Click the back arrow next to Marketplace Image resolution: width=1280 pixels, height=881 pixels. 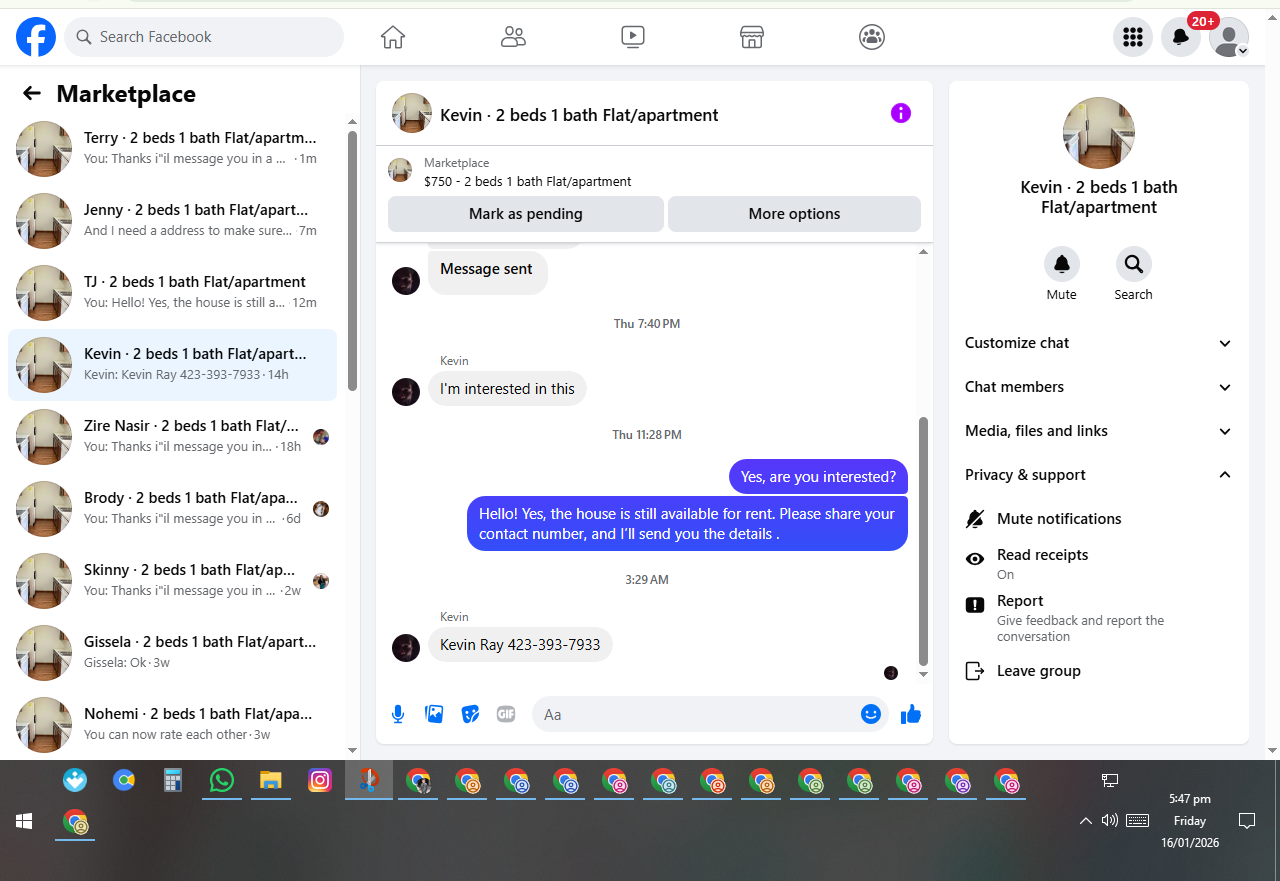pyautogui.click(x=32, y=93)
